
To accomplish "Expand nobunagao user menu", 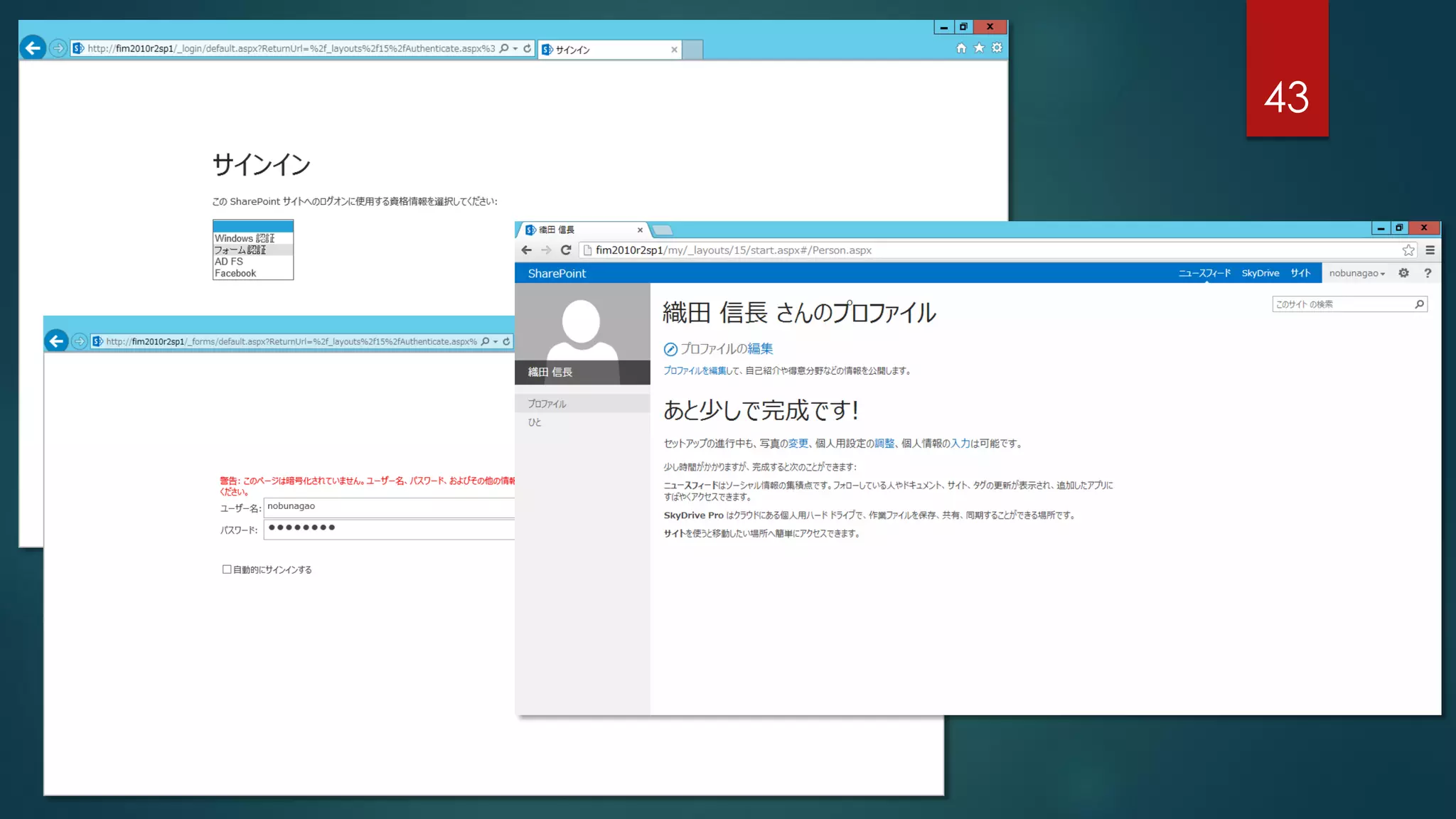I will point(1356,274).
